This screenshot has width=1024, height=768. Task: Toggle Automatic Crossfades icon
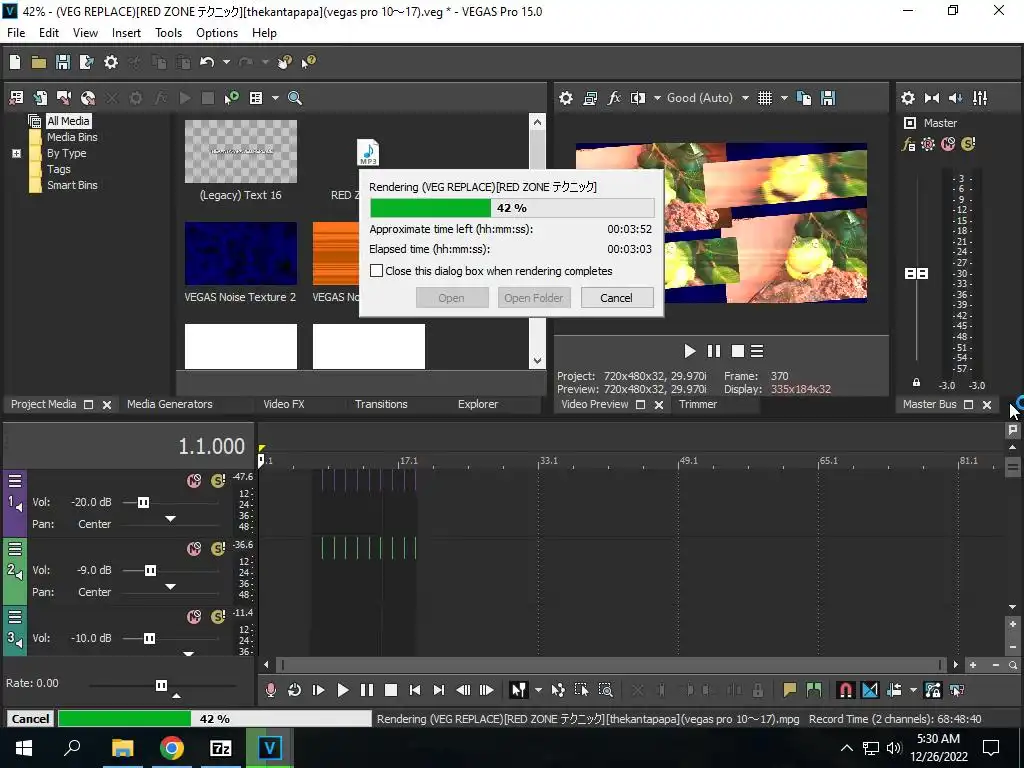click(x=870, y=690)
